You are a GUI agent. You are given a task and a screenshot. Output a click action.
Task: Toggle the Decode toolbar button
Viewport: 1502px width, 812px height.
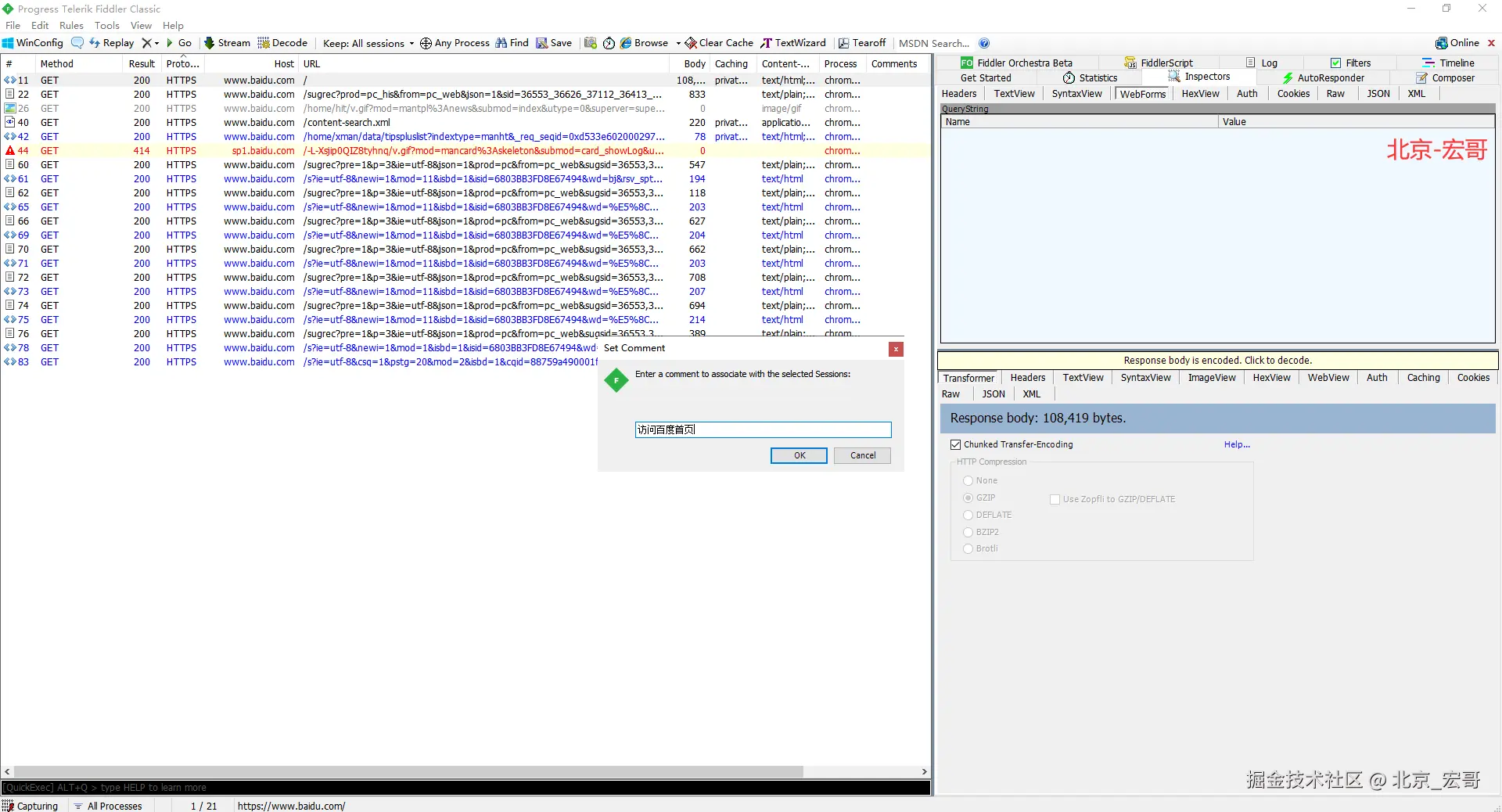pos(282,43)
